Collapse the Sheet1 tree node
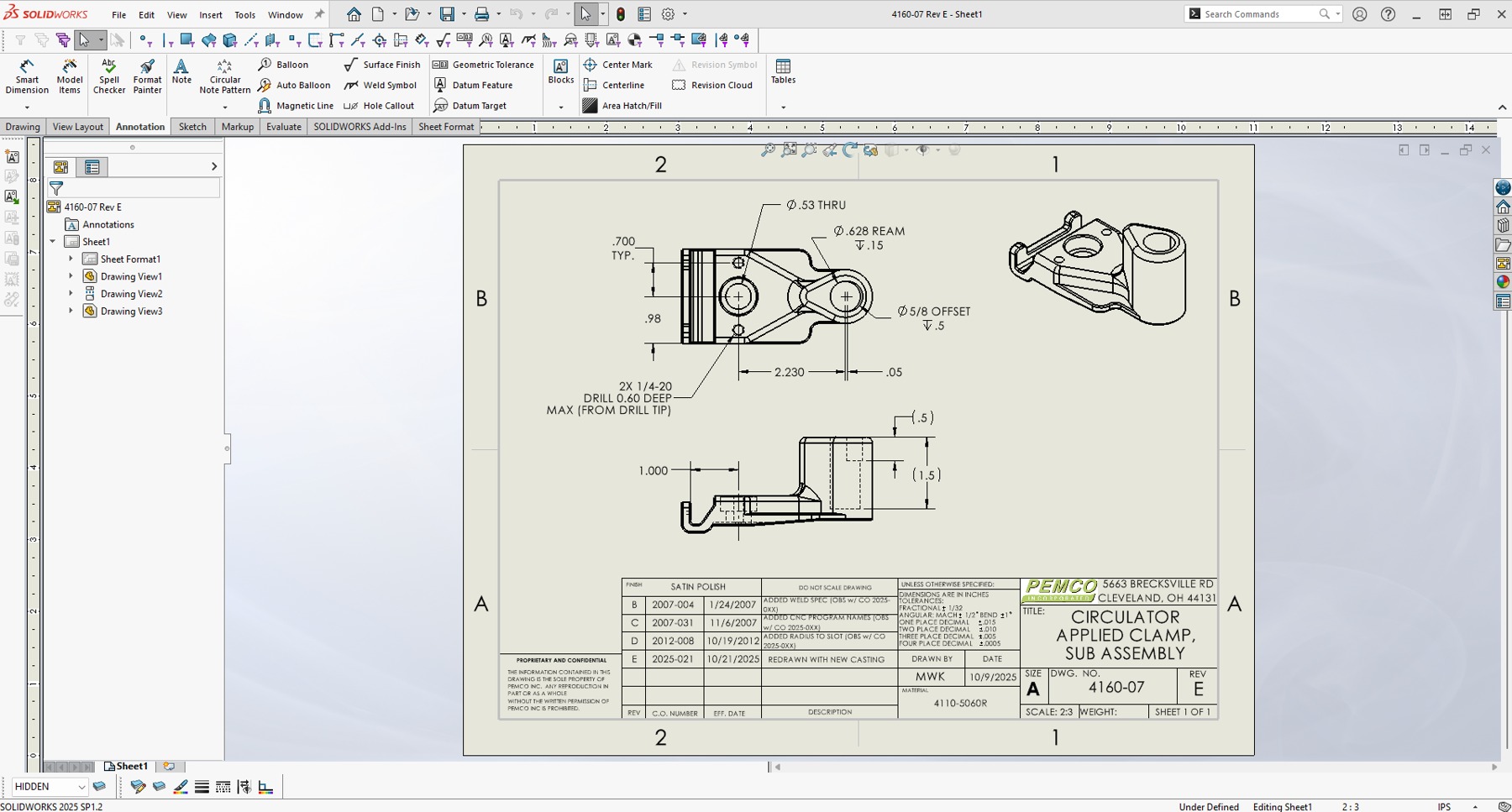Viewport: 1512px width, 812px height. tap(53, 242)
